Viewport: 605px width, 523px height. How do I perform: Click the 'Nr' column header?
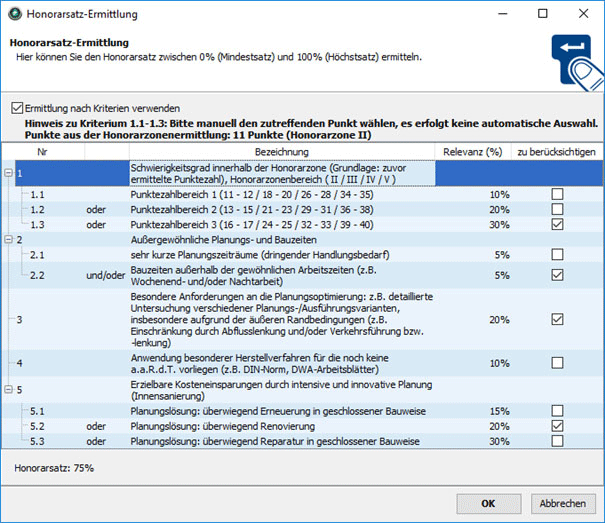pos(42,152)
